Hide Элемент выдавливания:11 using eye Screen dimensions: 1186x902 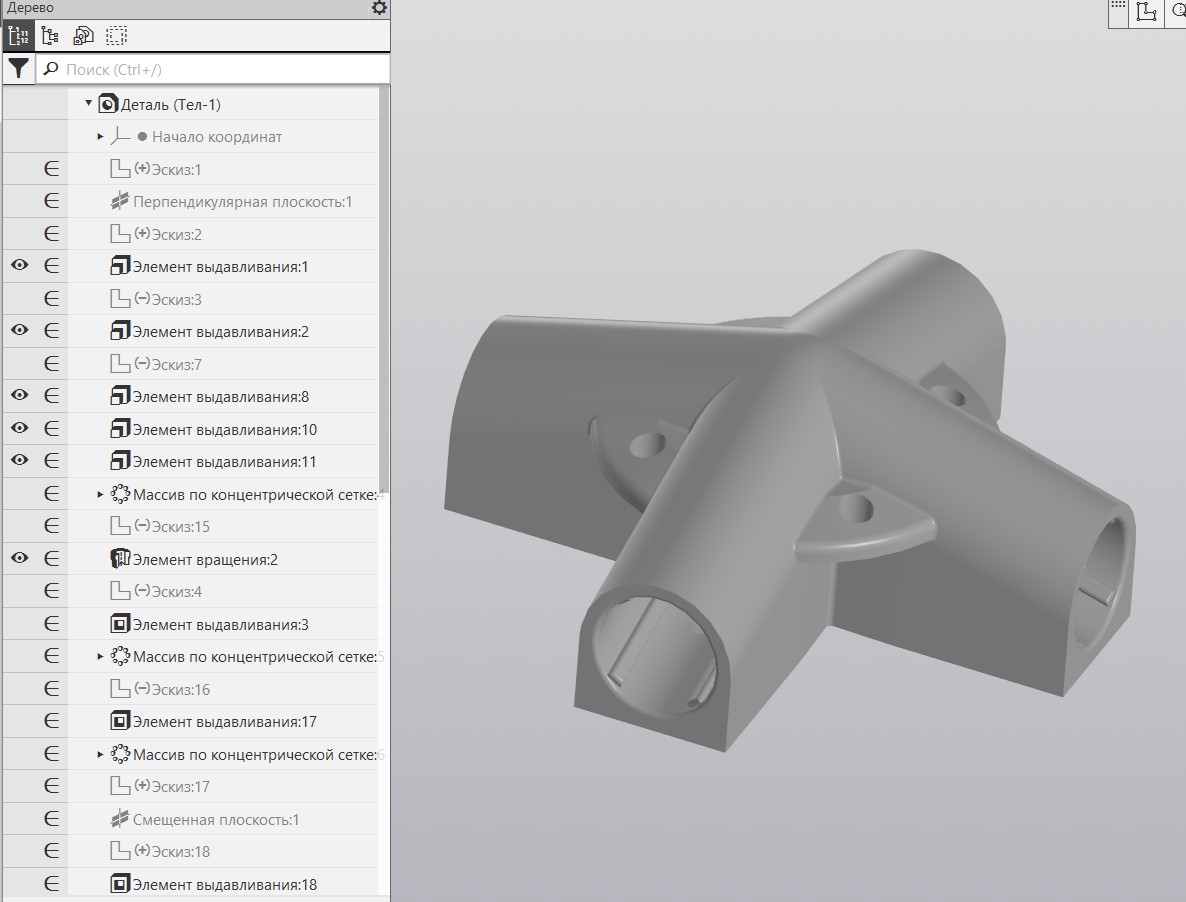(x=20, y=460)
